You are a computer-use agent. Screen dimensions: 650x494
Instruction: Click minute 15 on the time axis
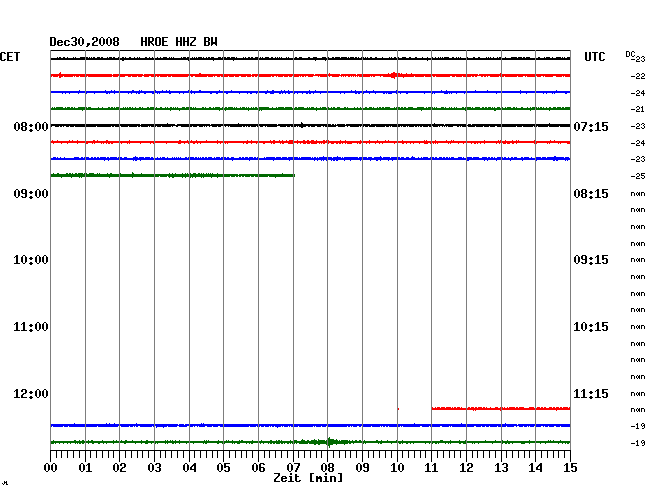pos(570,468)
